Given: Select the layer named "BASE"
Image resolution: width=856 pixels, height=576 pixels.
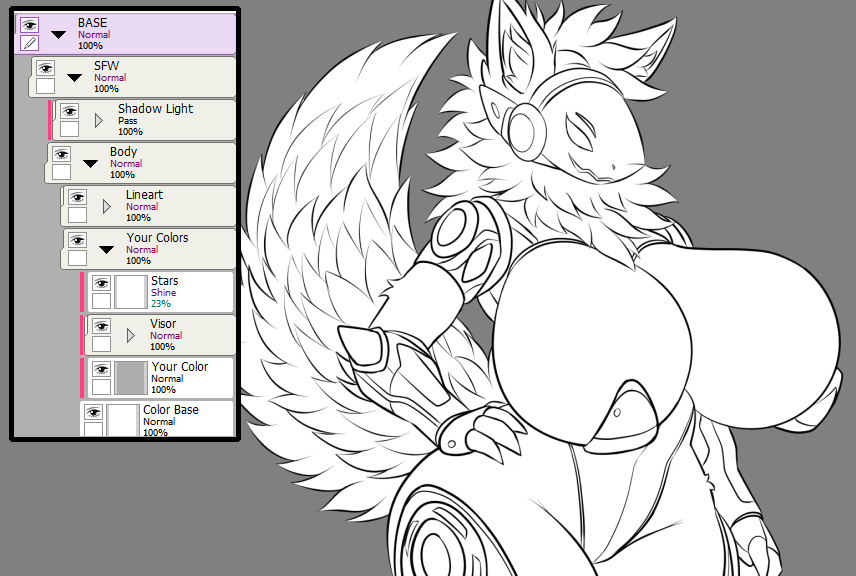Looking at the screenshot, I should click(x=126, y=34).
